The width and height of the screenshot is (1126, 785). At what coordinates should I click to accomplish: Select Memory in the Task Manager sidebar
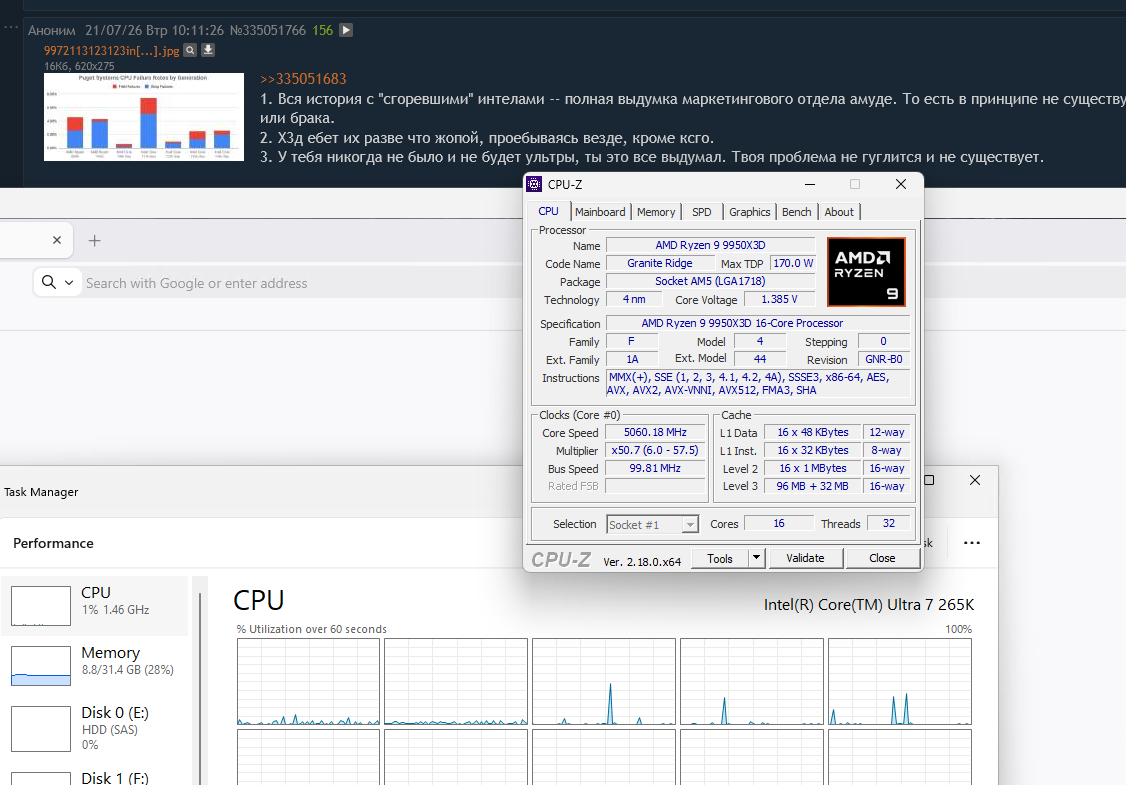pyautogui.click(x=95, y=665)
